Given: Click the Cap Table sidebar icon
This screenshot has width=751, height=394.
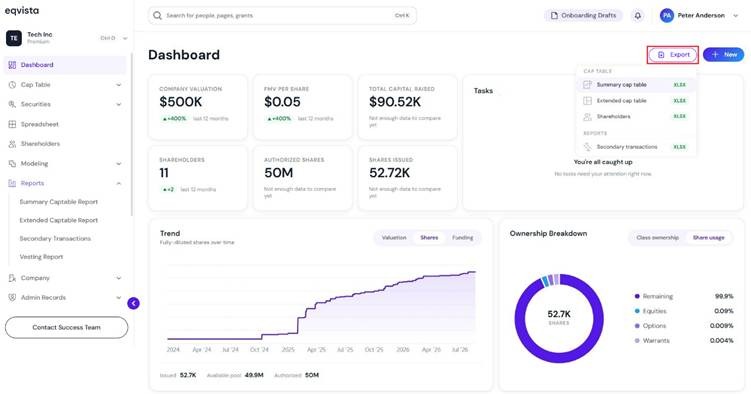Looking at the screenshot, I should click(x=12, y=85).
